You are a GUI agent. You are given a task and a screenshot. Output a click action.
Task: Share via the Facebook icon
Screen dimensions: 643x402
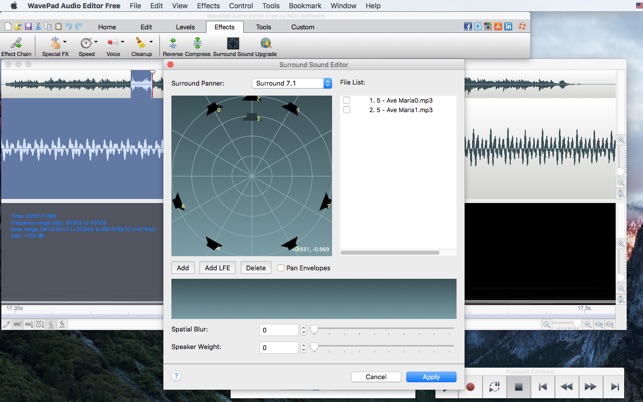pos(468,27)
